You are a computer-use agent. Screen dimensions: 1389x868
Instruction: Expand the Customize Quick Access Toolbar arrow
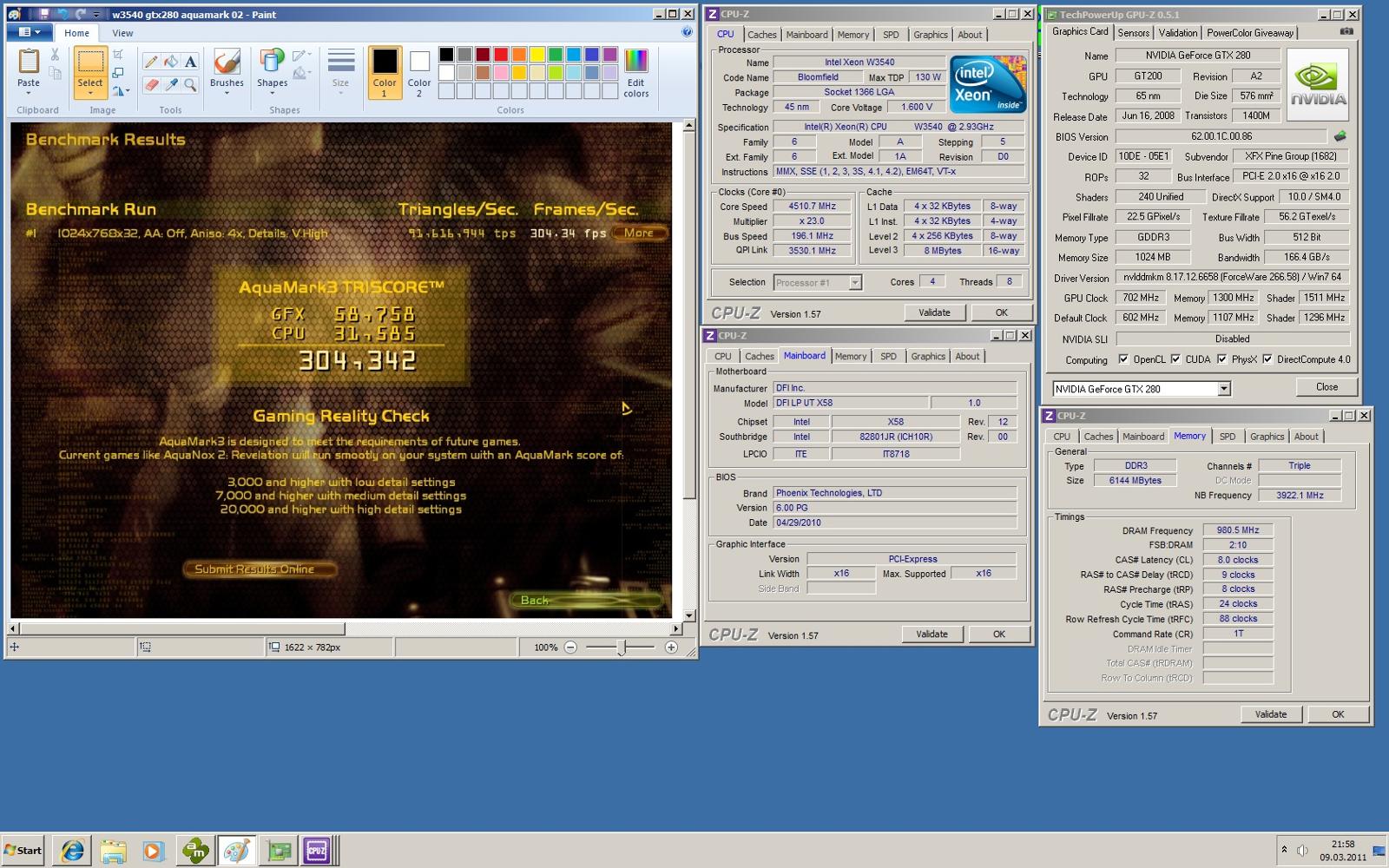pos(95,15)
